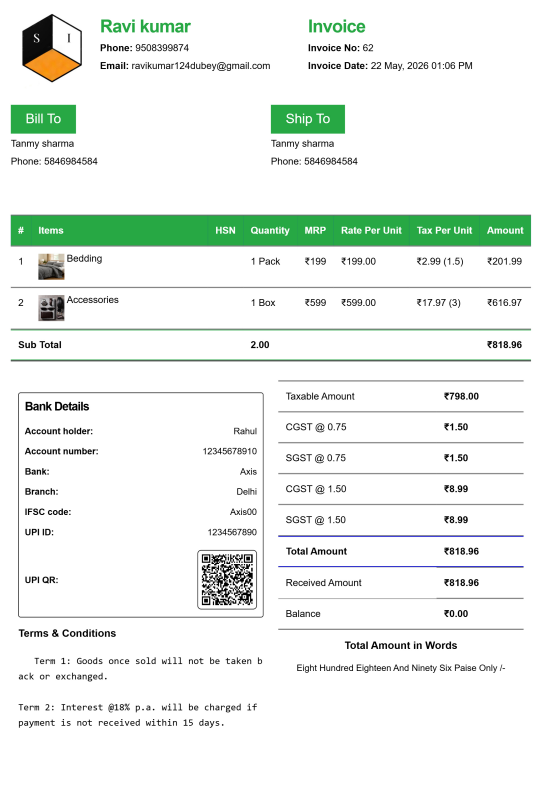Click the amount ₹201.99
Screen dimensions: 540x791
tap(504, 261)
